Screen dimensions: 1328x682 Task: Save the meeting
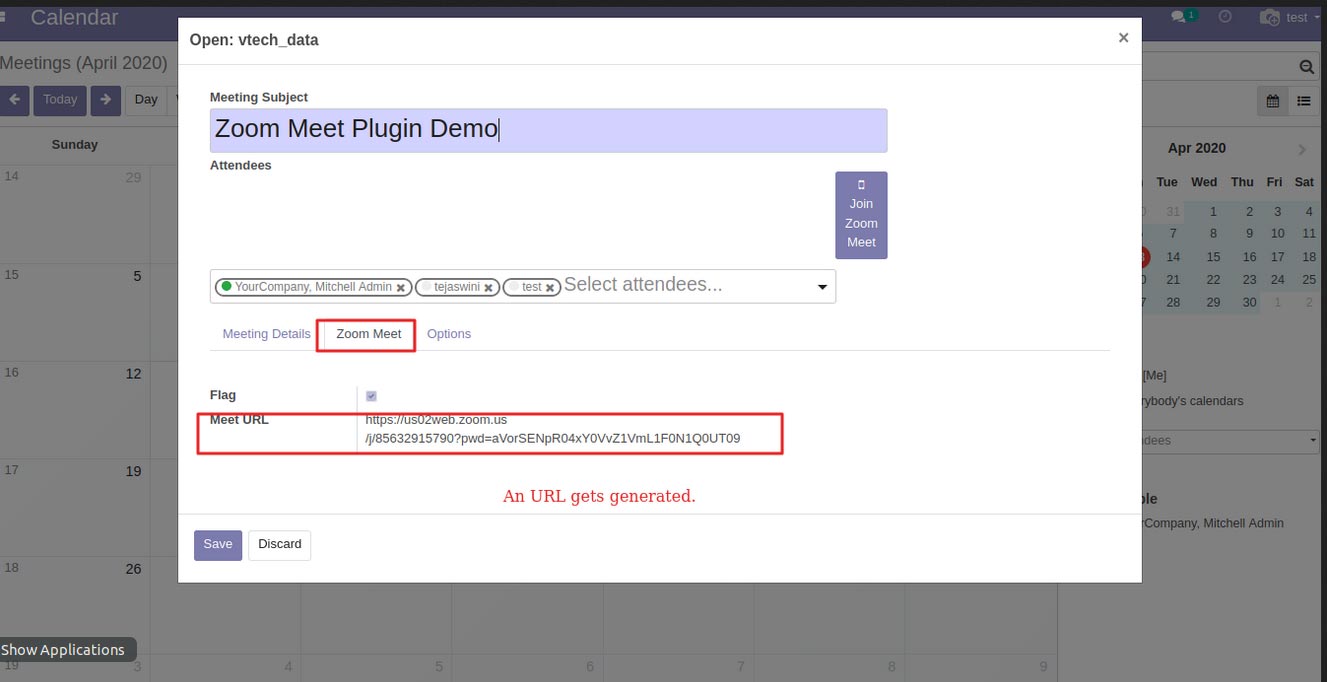tap(218, 545)
